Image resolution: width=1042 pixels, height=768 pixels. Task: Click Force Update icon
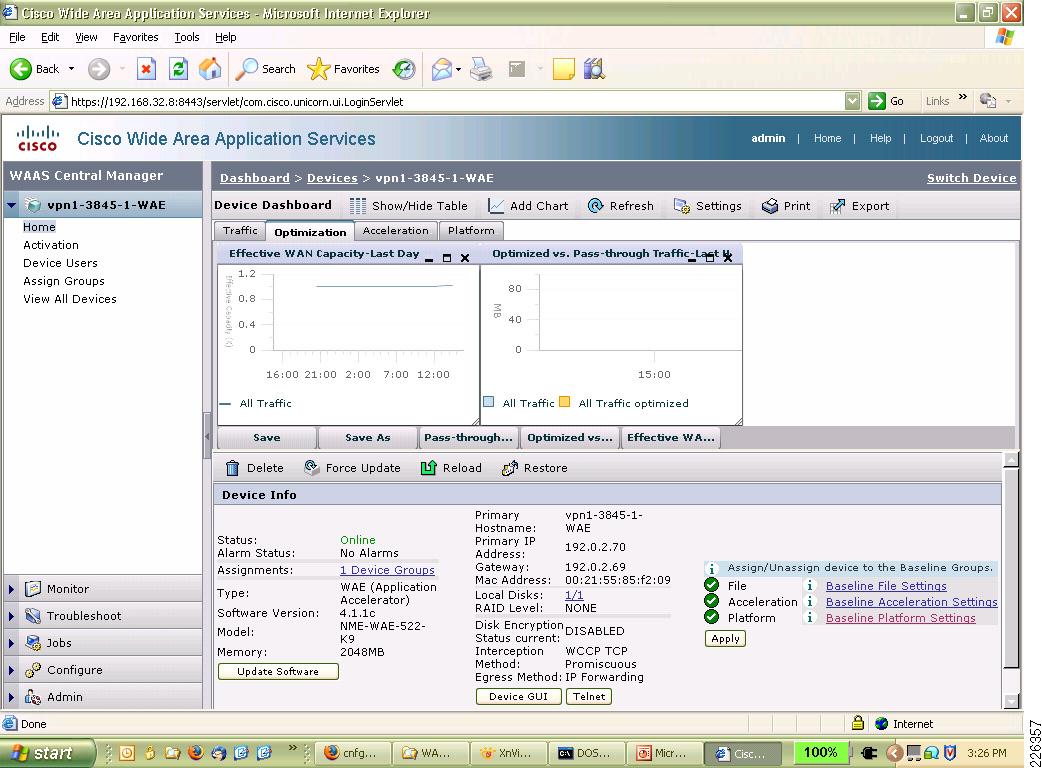tap(312, 468)
